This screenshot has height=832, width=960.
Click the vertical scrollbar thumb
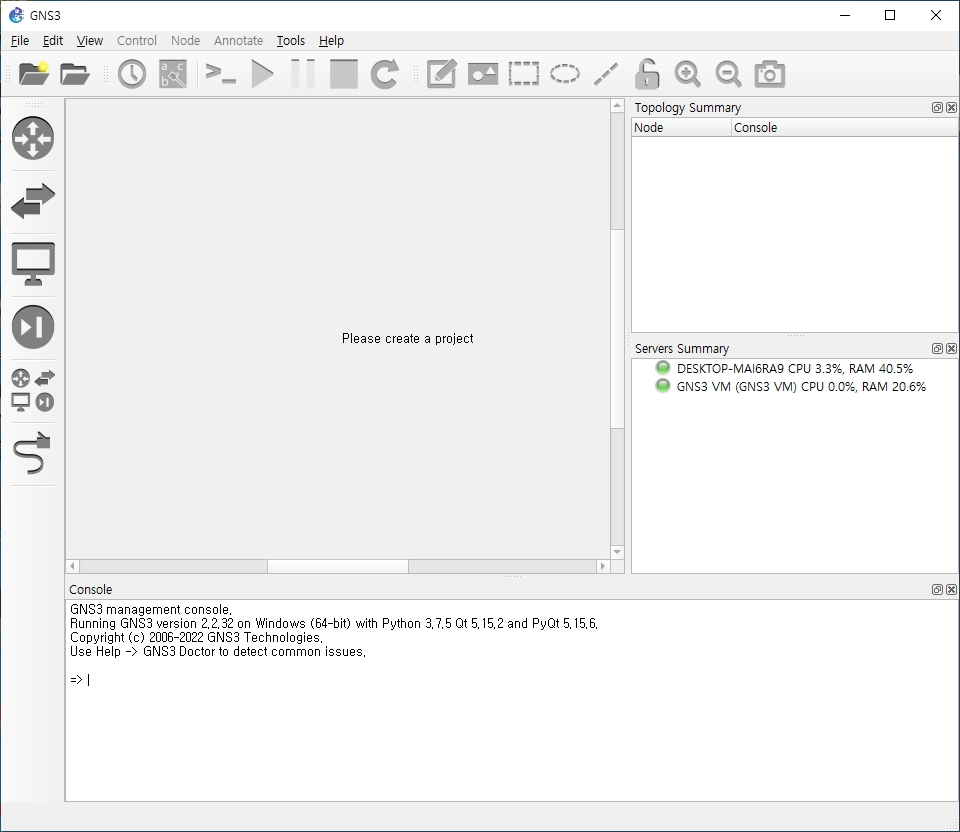click(617, 329)
